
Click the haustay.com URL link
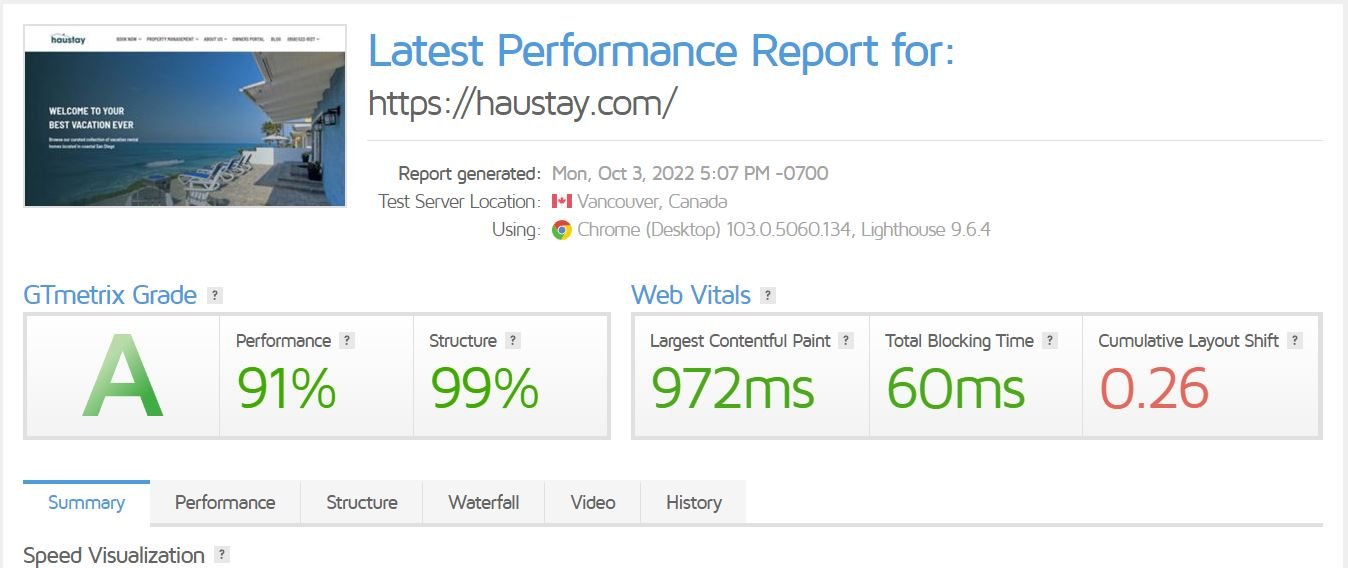(x=523, y=102)
